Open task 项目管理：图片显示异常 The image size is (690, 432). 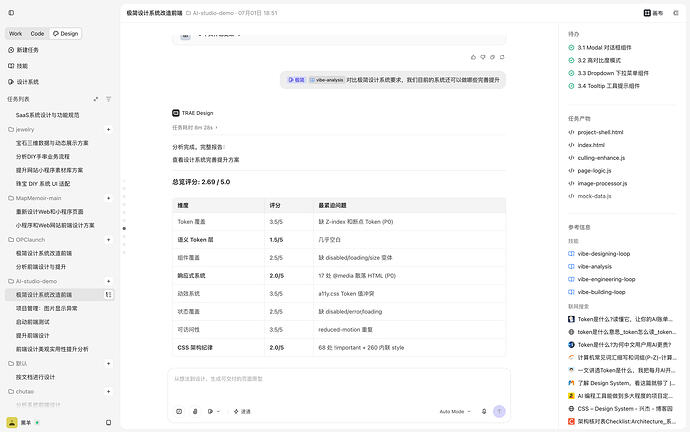tap(47, 308)
